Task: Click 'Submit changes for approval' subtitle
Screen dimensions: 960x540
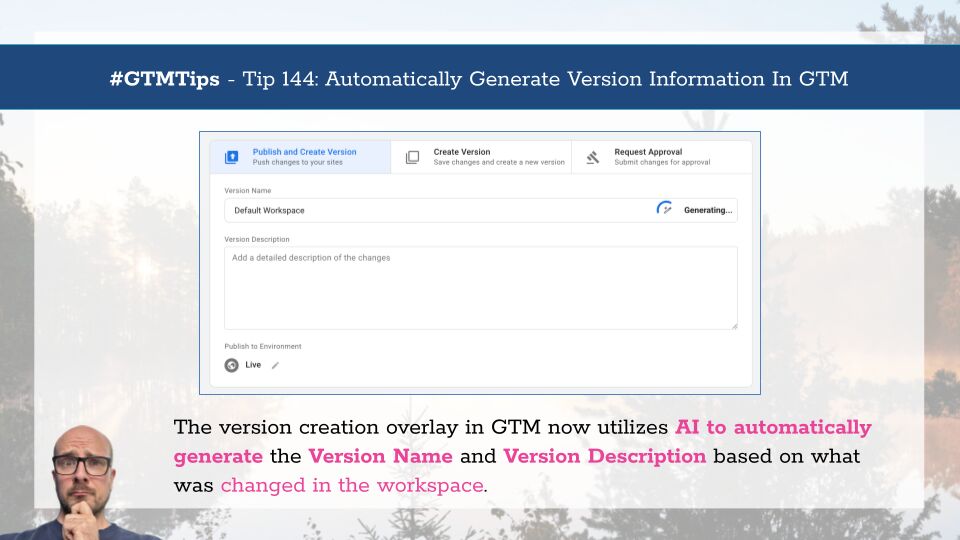Action: 662,163
